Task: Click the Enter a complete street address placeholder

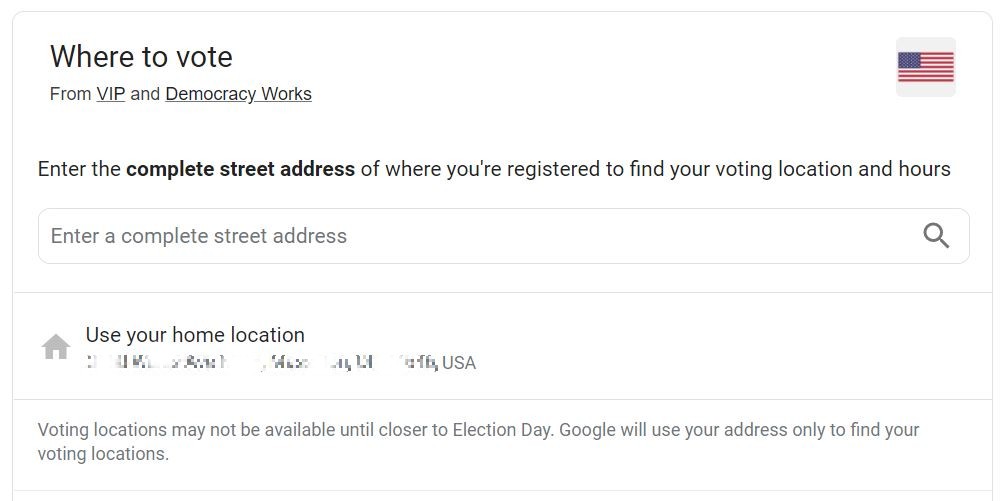Action: pos(198,236)
